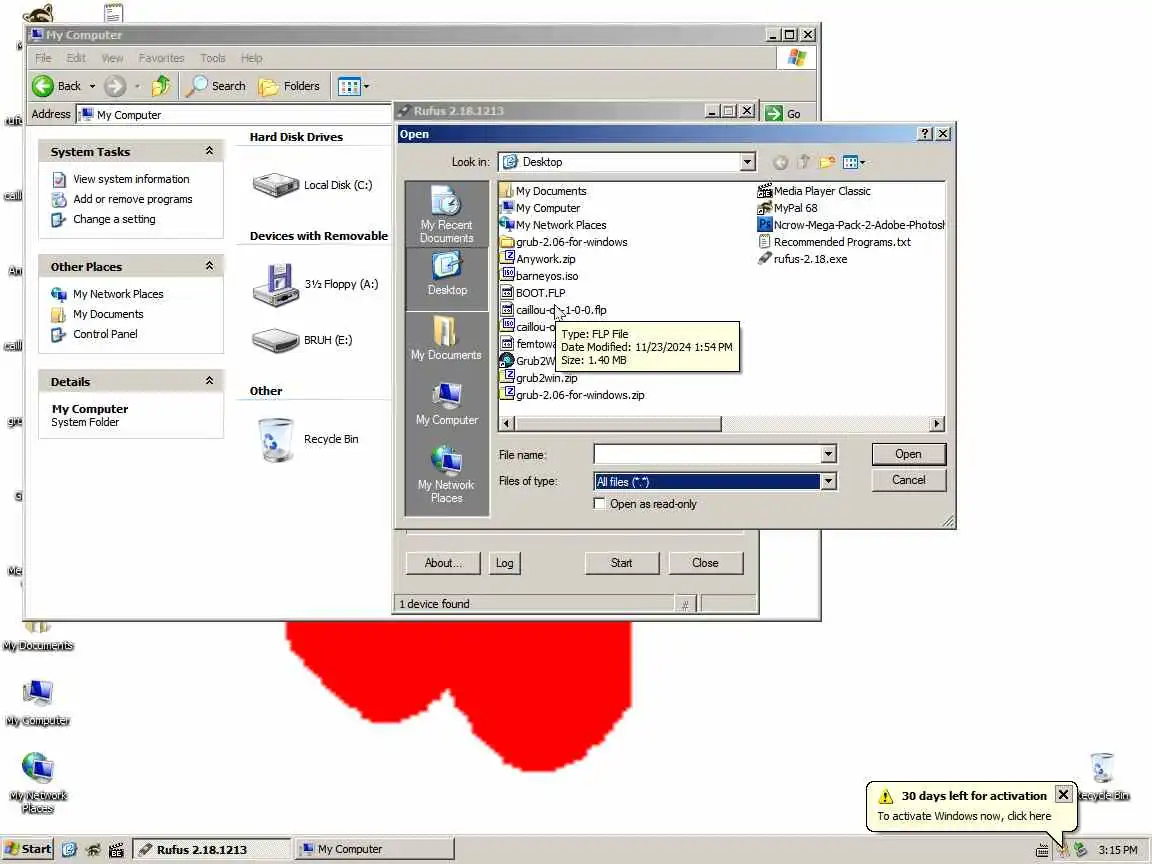
Task: Open Back history dropdown arrow
Action: coord(93,86)
